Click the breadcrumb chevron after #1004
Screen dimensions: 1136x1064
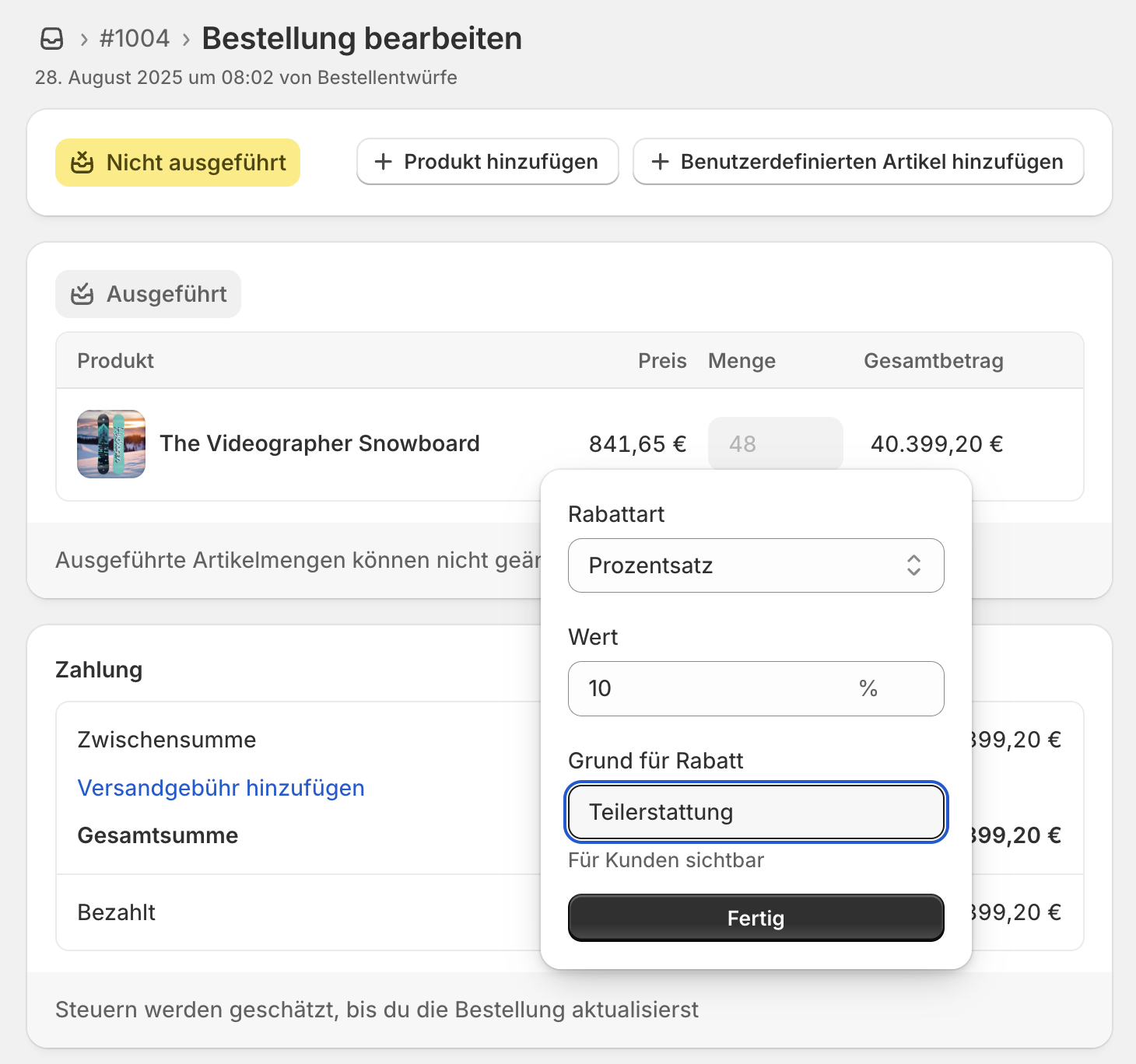[x=186, y=40]
